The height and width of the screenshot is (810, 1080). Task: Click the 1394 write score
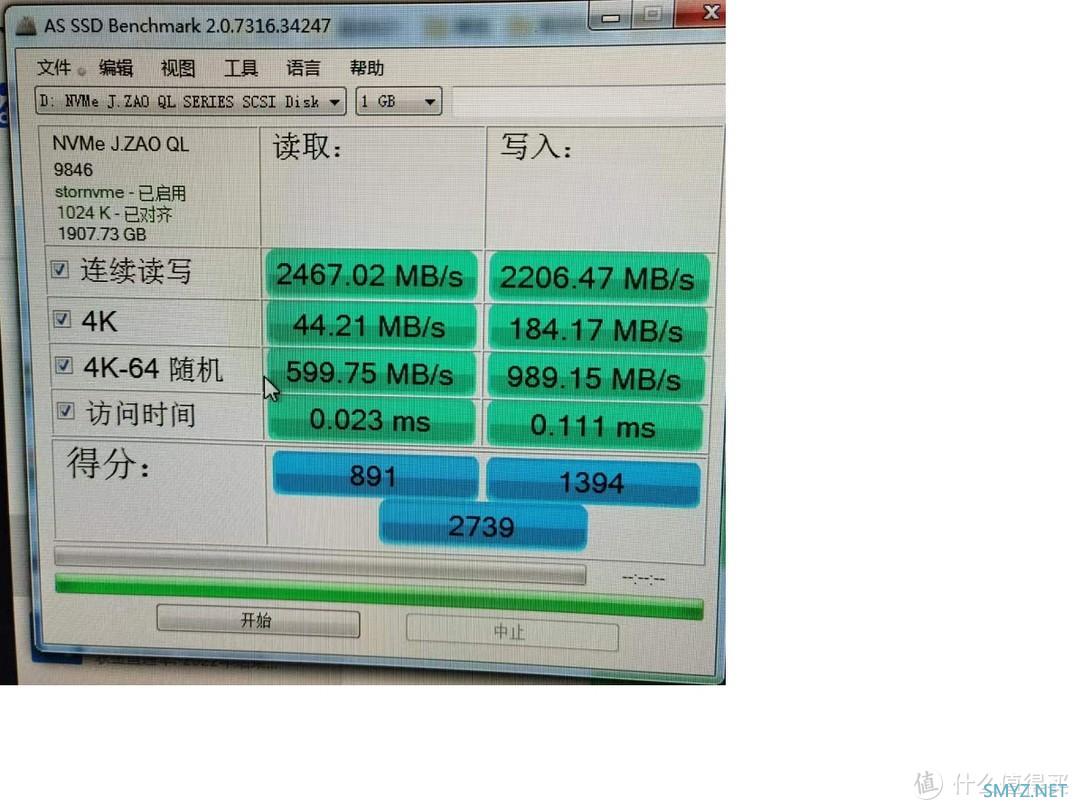pyautogui.click(x=592, y=481)
